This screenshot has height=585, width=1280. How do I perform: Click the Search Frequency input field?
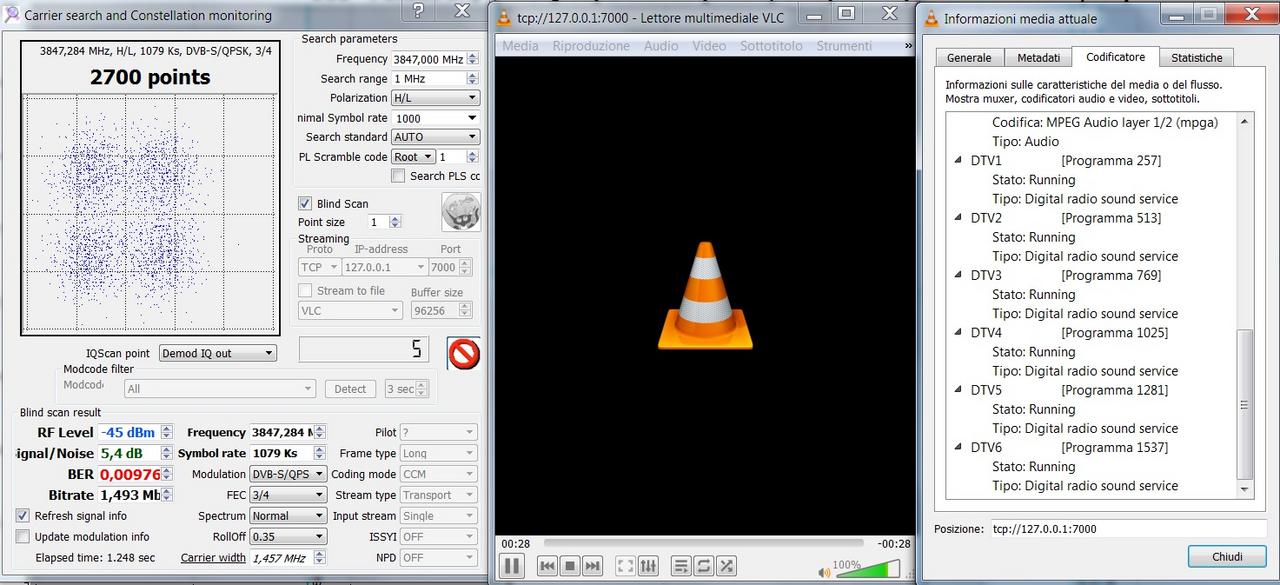point(428,59)
